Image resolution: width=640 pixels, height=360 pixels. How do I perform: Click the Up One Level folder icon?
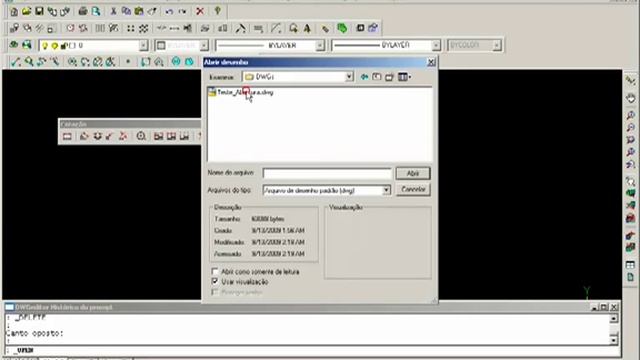tap(377, 77)
